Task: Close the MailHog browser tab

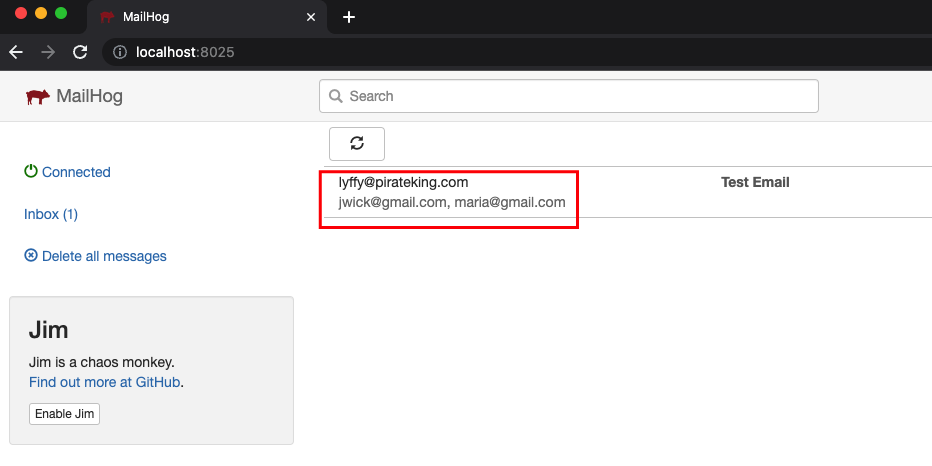Action: pyautogui.click(x=310, y=17)
